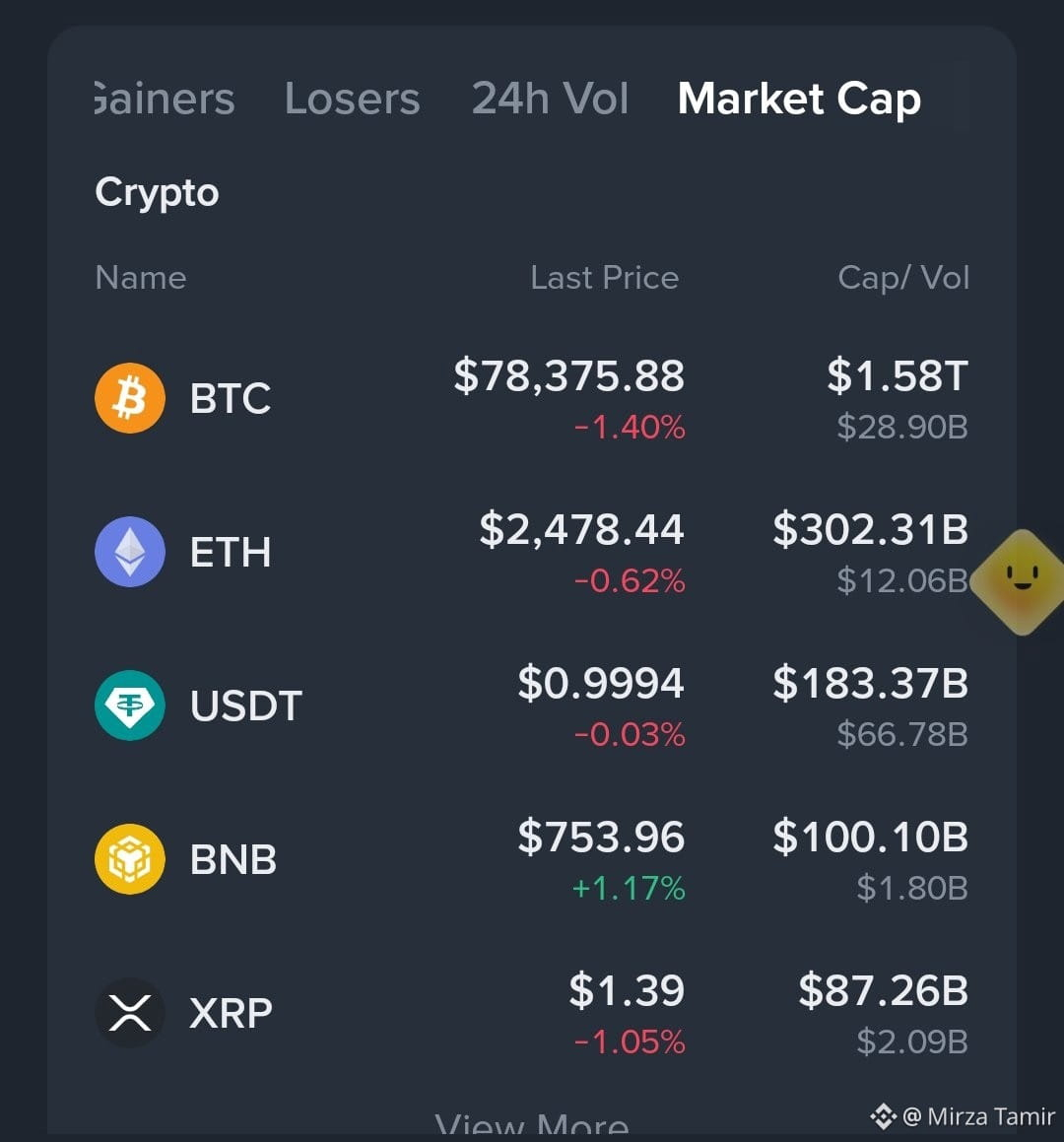
Task: Select the Tether USDT green icon
Action: pos(130,705)
